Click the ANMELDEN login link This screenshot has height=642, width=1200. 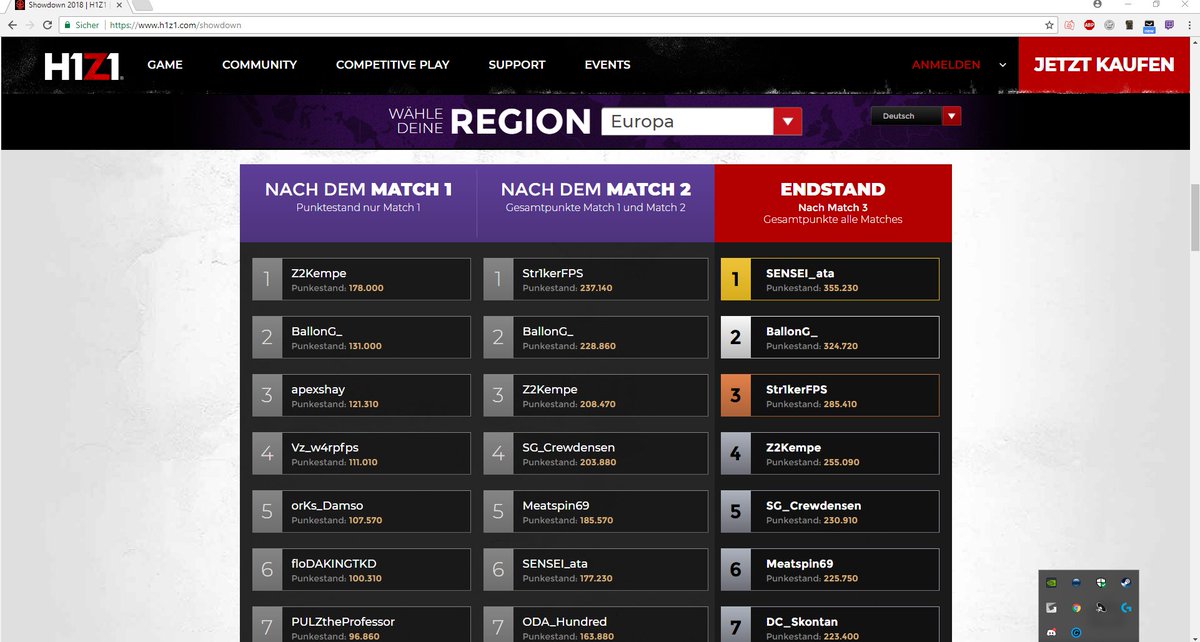946,65
